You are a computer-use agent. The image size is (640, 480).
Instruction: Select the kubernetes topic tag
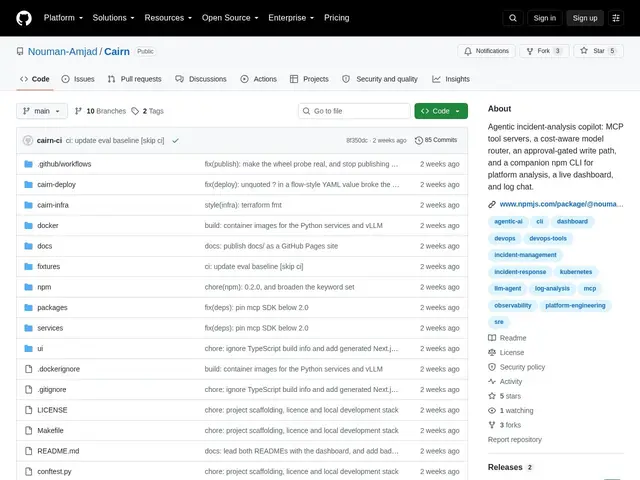click(x=576, y=272)
